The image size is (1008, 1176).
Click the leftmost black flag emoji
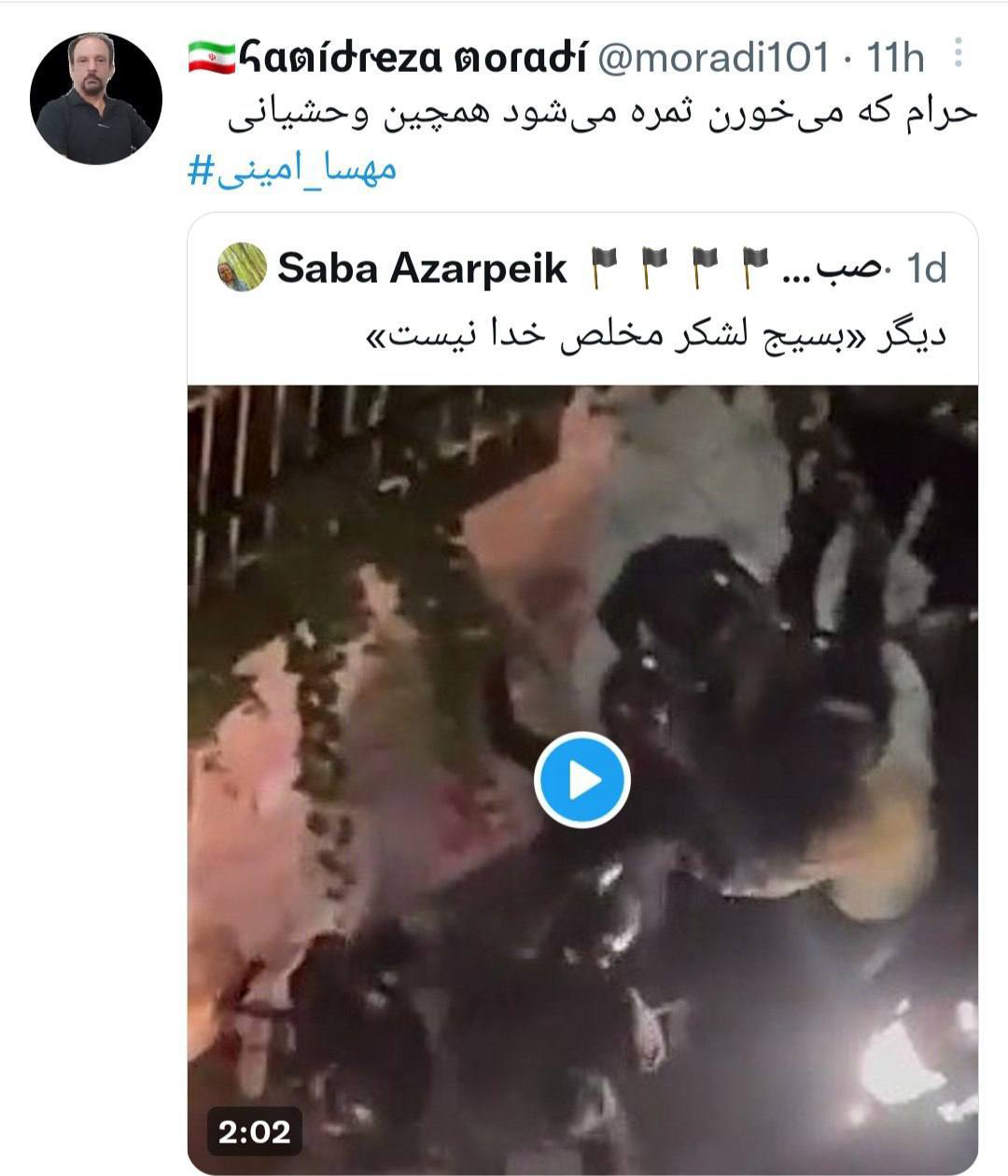[x=605, y=269]
